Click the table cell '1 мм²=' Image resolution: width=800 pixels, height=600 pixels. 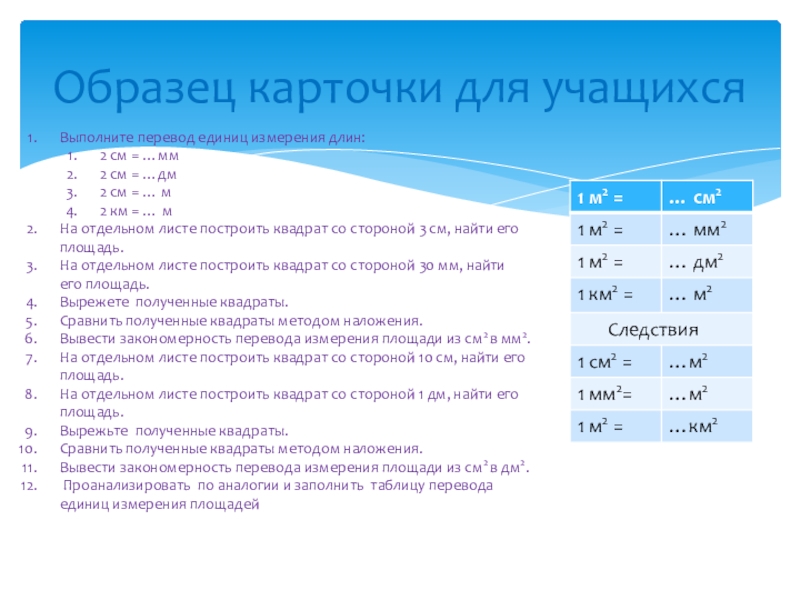[615, 394]
